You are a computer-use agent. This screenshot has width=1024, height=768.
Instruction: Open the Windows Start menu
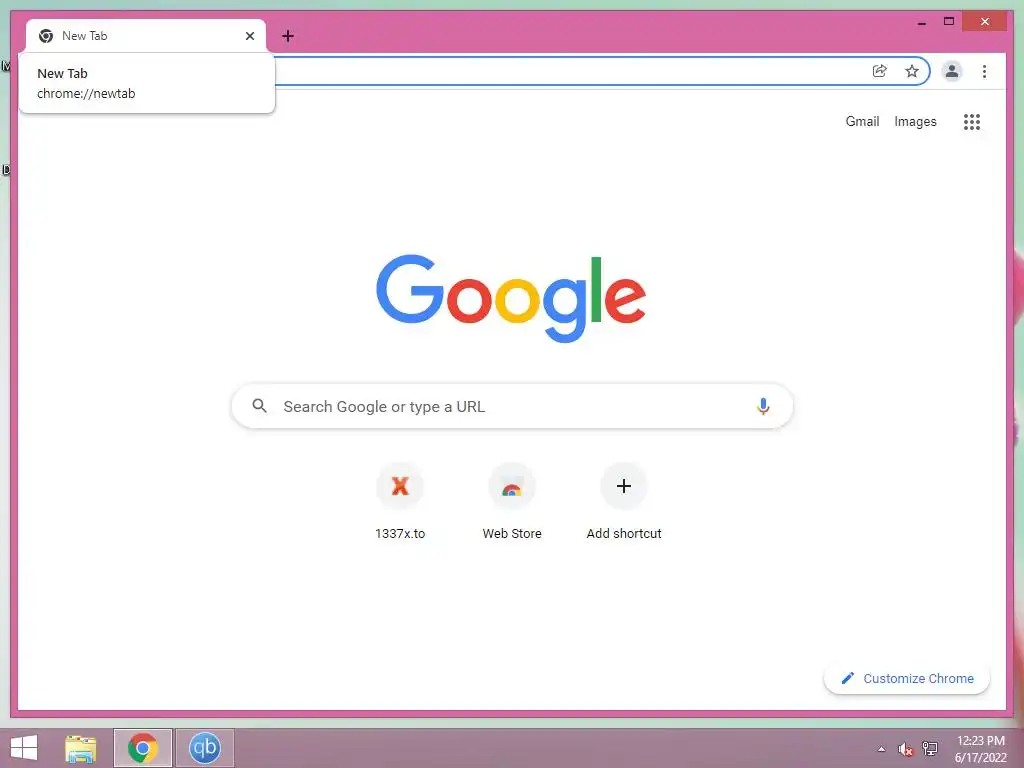coord(24,748)
